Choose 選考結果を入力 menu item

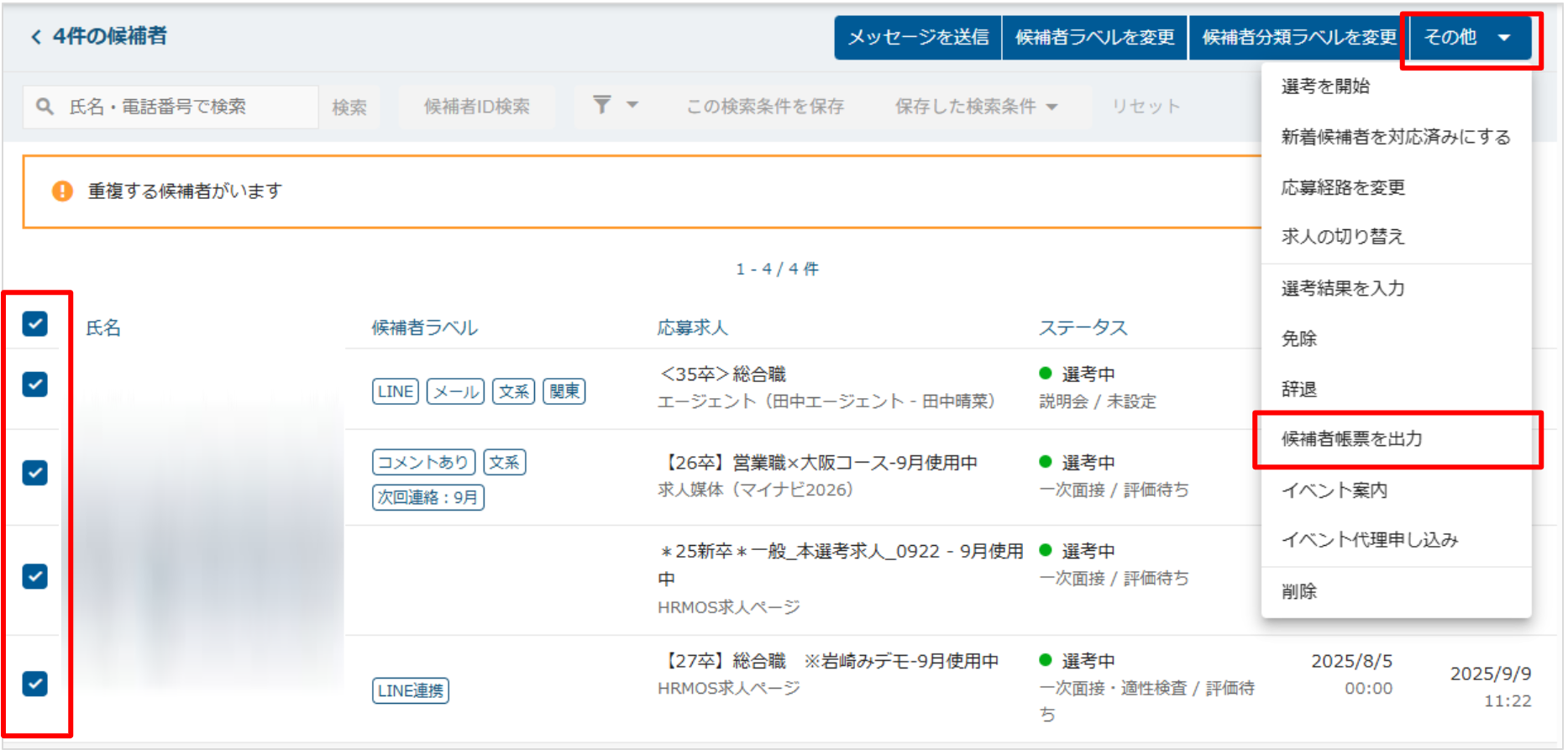[x=1342, y=289]
